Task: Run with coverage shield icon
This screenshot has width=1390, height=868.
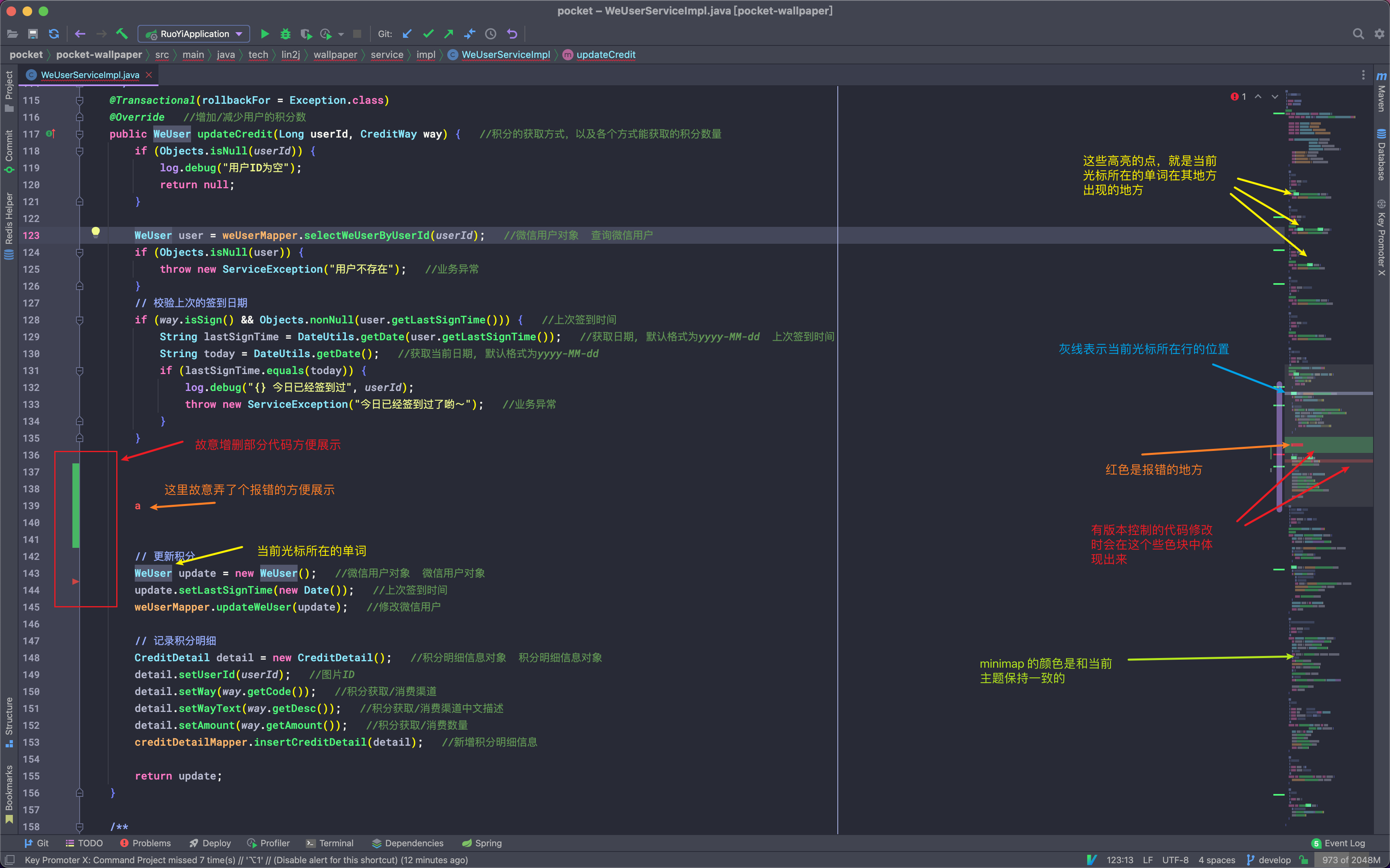Action: 306,34
